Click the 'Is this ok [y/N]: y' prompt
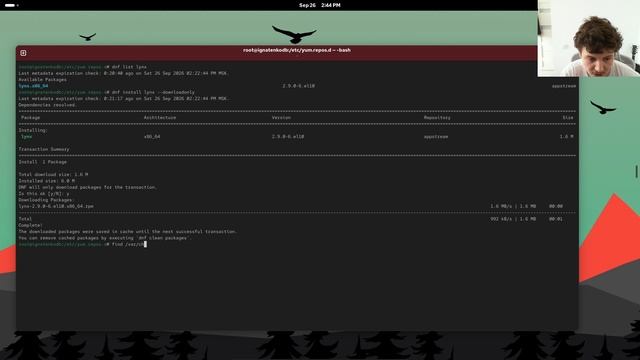The height and width of the screenshot is (360, 640). point(44,194)
